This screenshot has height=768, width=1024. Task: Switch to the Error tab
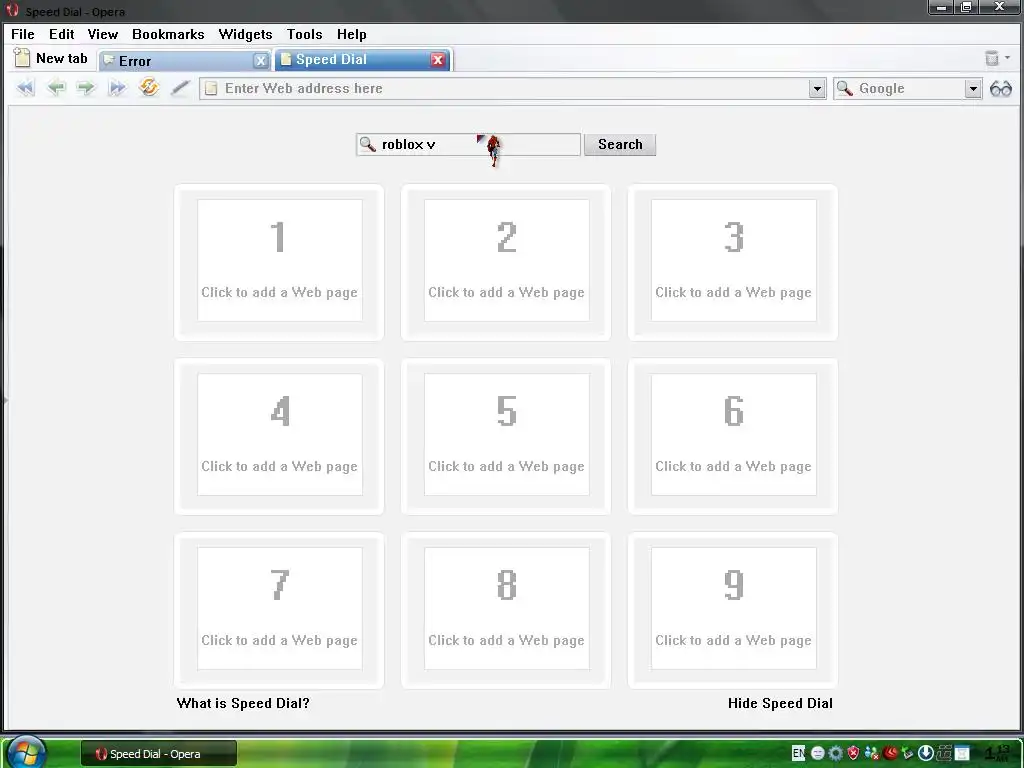tap(176, 61)
